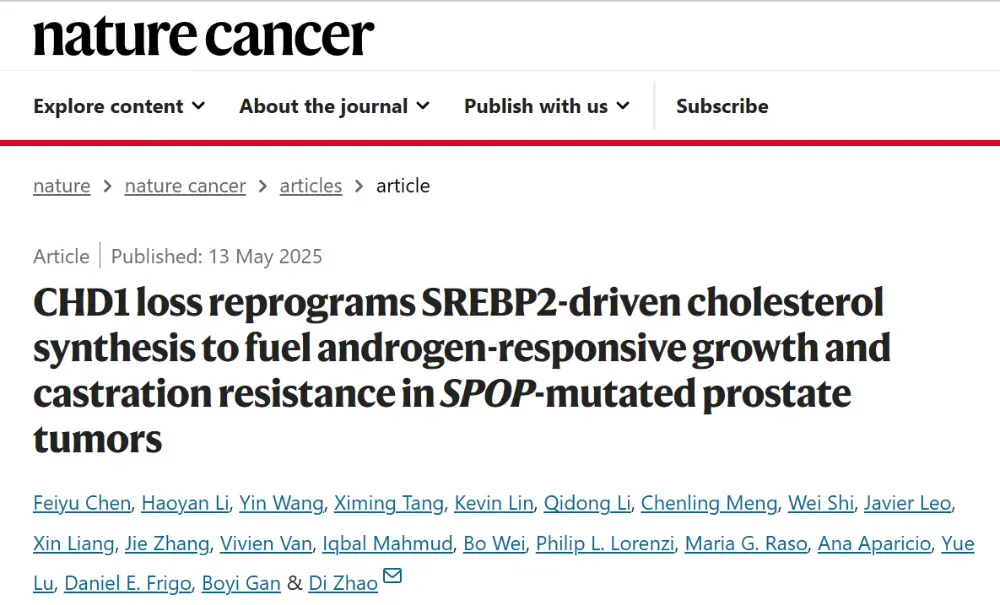This screenshot has height=605, width=1000.
Task: Click the Subscribe menu item
Action: [x=722, y=106]
